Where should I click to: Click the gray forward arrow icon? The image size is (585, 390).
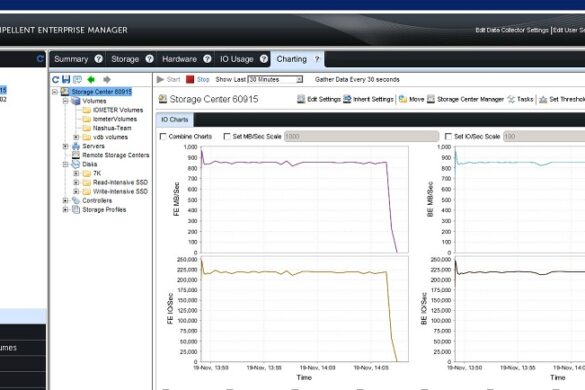tap(107, 79)
